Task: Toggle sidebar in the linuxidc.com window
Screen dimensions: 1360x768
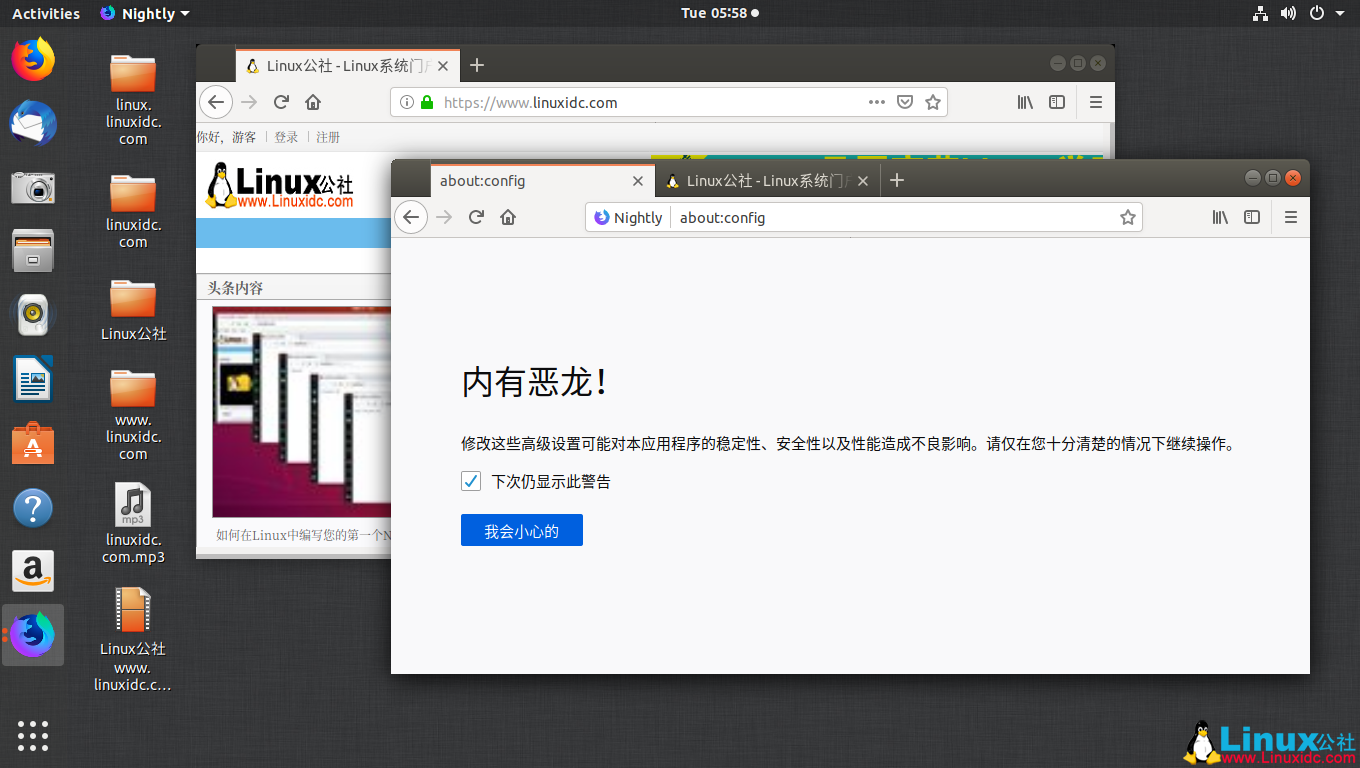Action: point(1057,102)
